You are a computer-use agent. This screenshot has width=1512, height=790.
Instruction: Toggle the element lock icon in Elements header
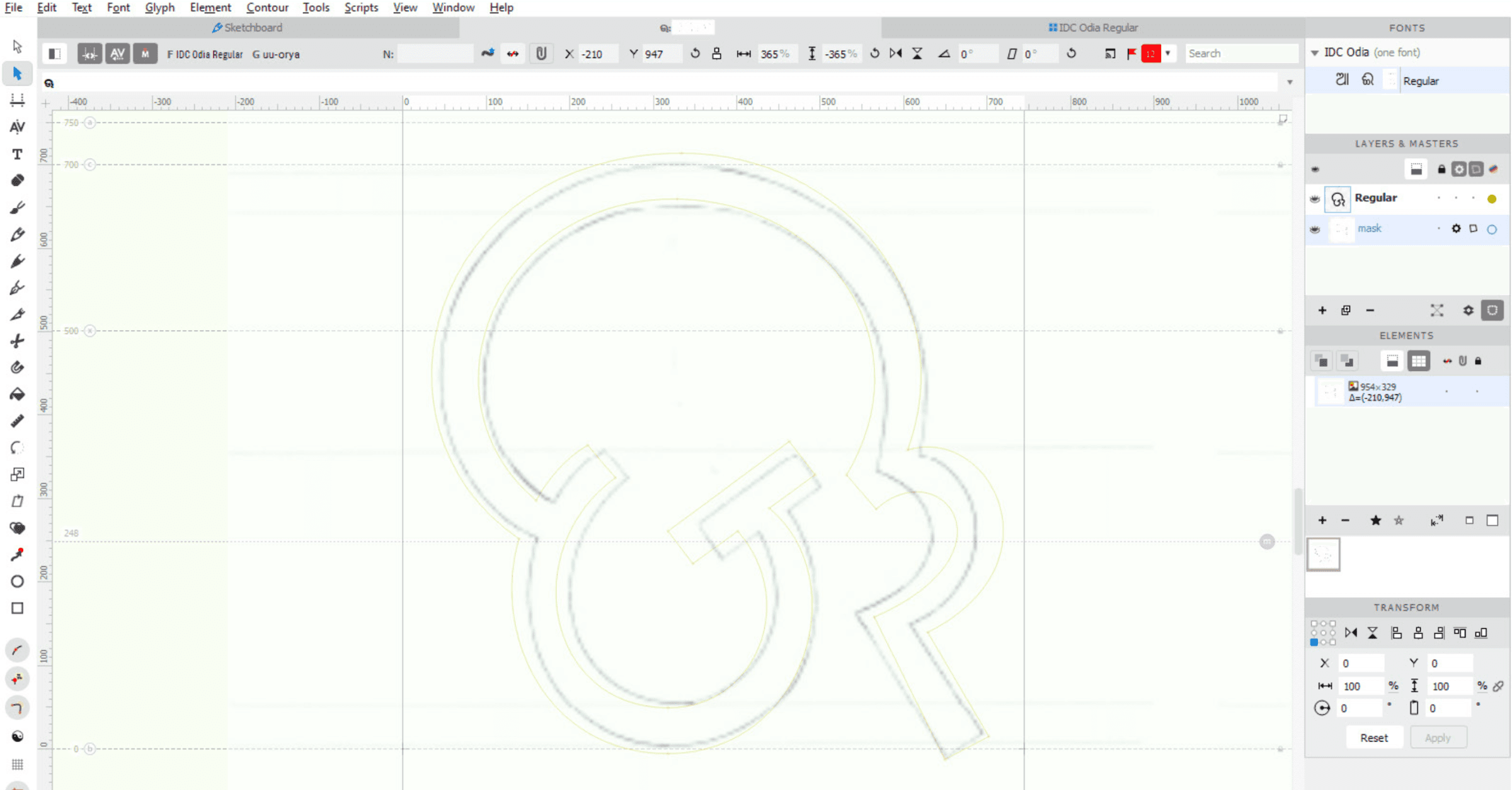[1478, 361]
